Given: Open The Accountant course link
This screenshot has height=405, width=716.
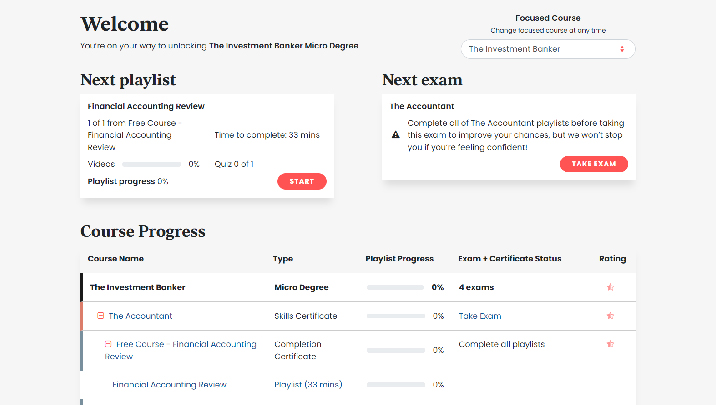Looking at the screenshot, I should pos(142,316).
